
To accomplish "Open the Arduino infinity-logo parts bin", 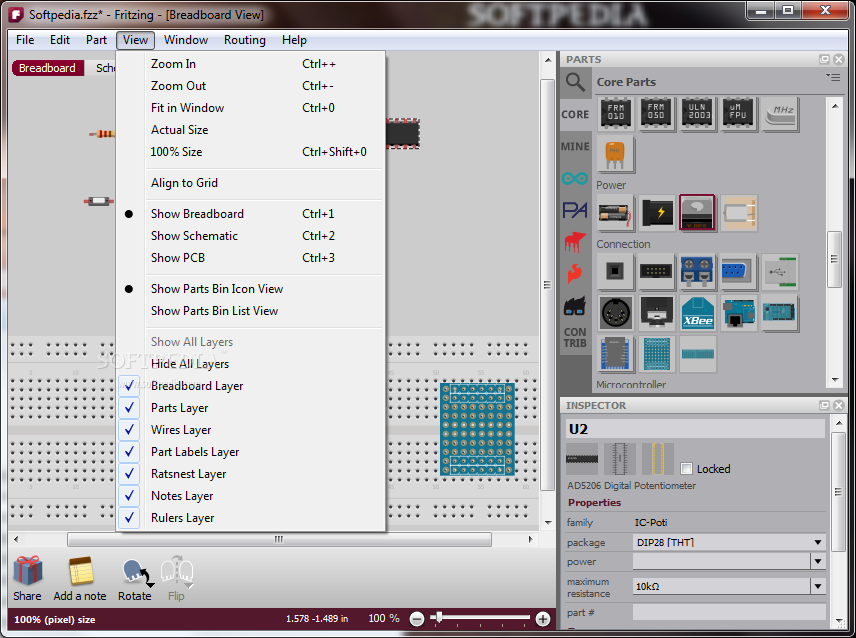I will coord(575,178).
